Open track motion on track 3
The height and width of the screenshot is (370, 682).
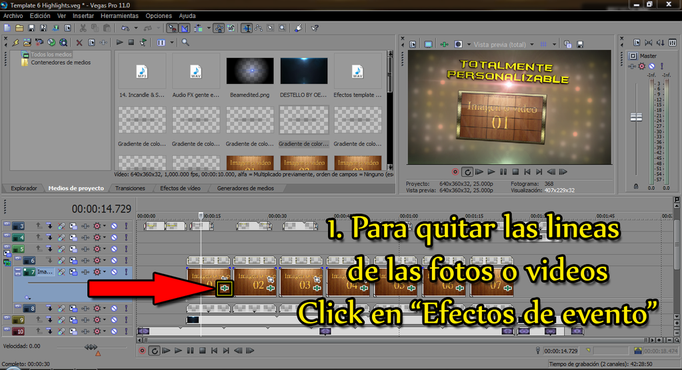(73, 226)
